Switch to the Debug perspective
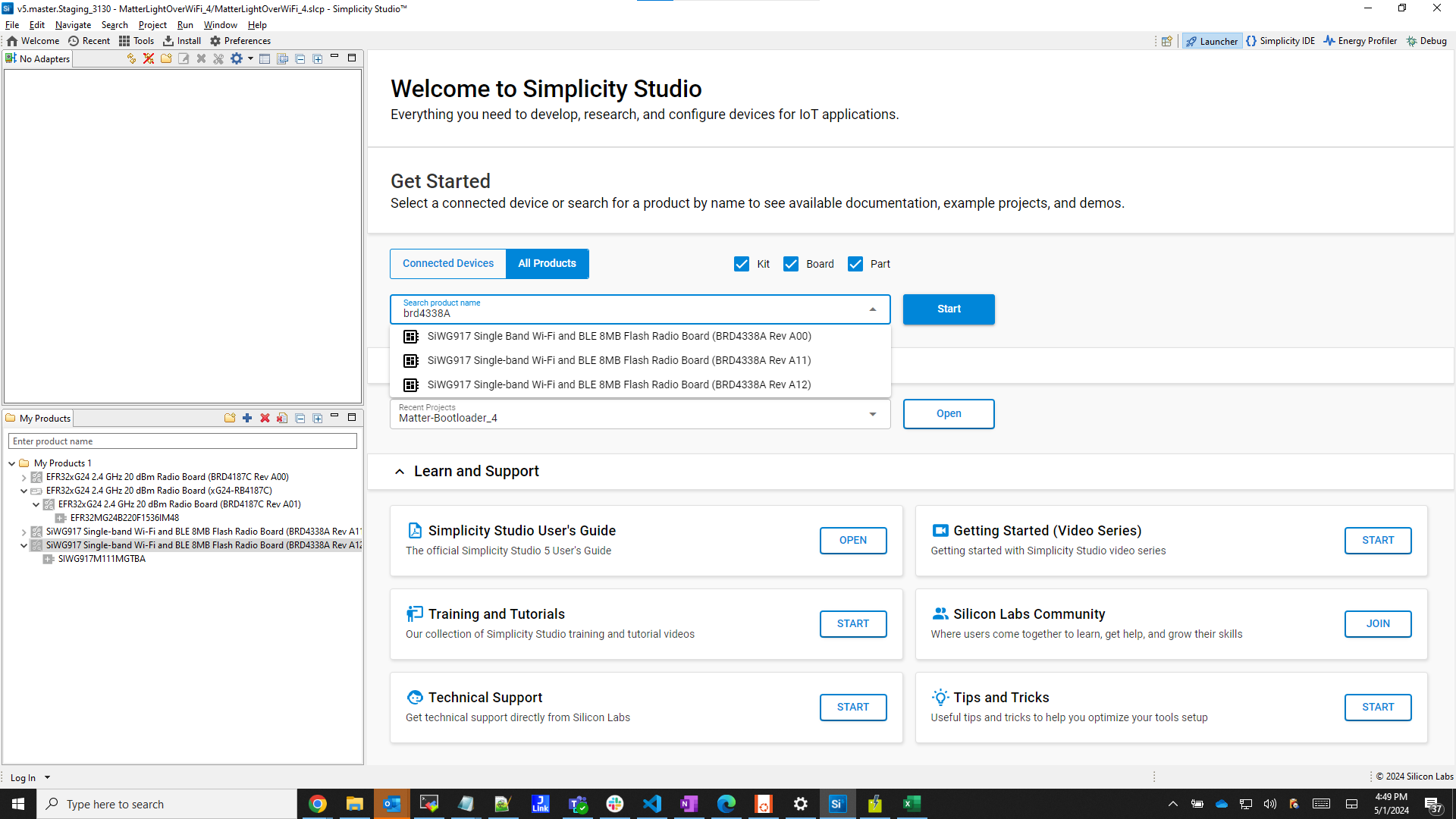 tap(1426, 41)
